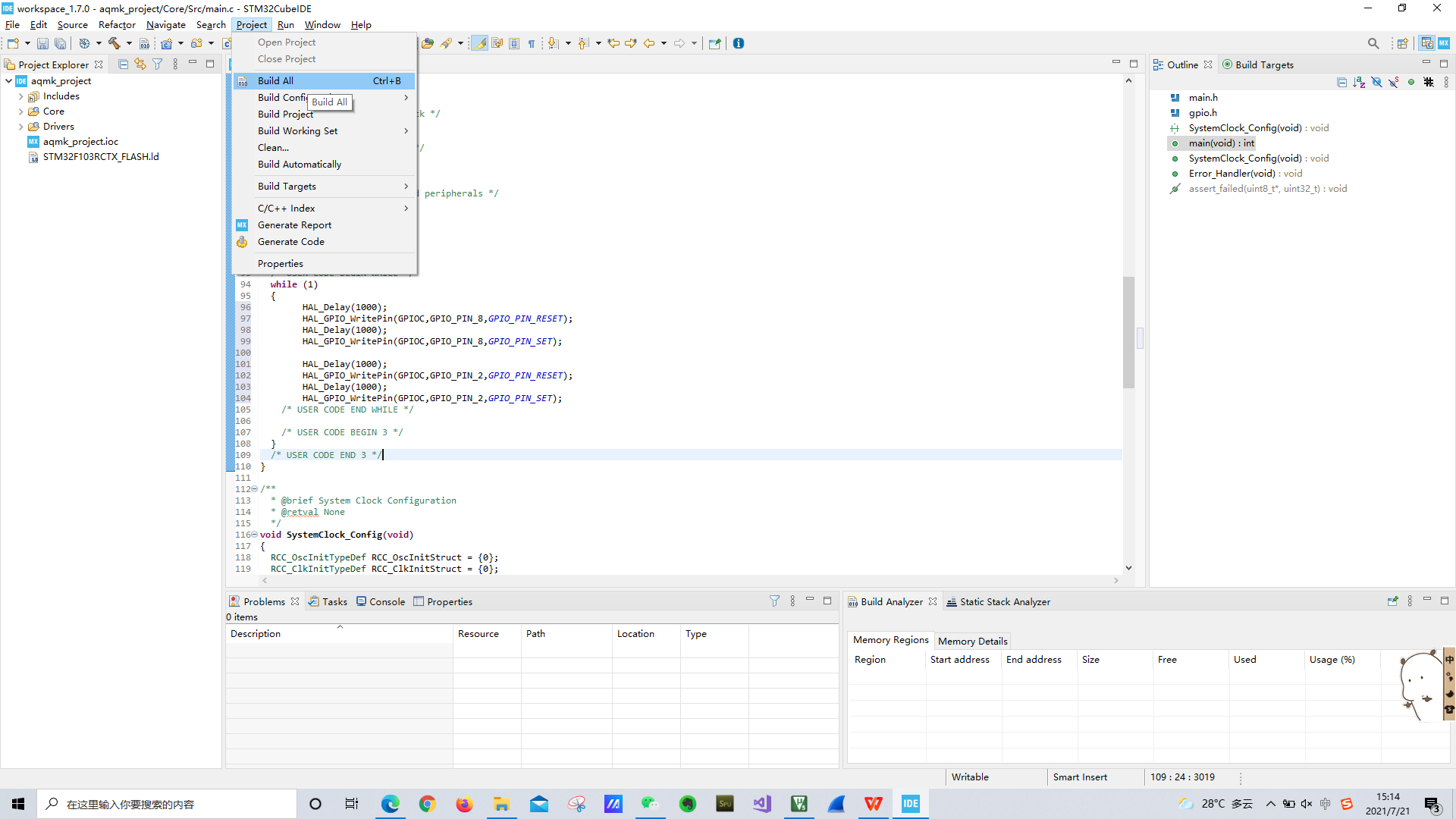1456x819 pixels.
Task: Open the Build Targets submenu
Action: [x=325, y=187]
